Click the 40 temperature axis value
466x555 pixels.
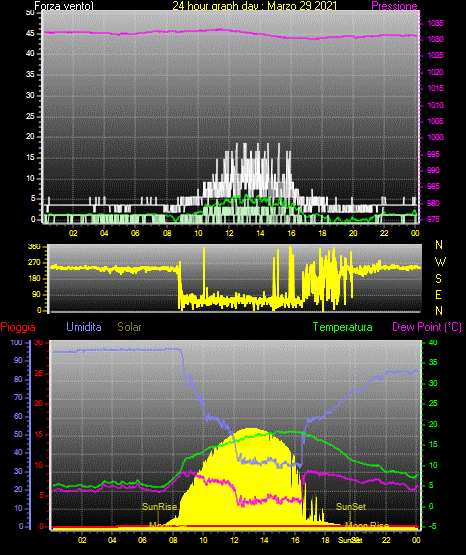(x=433, y=342)
